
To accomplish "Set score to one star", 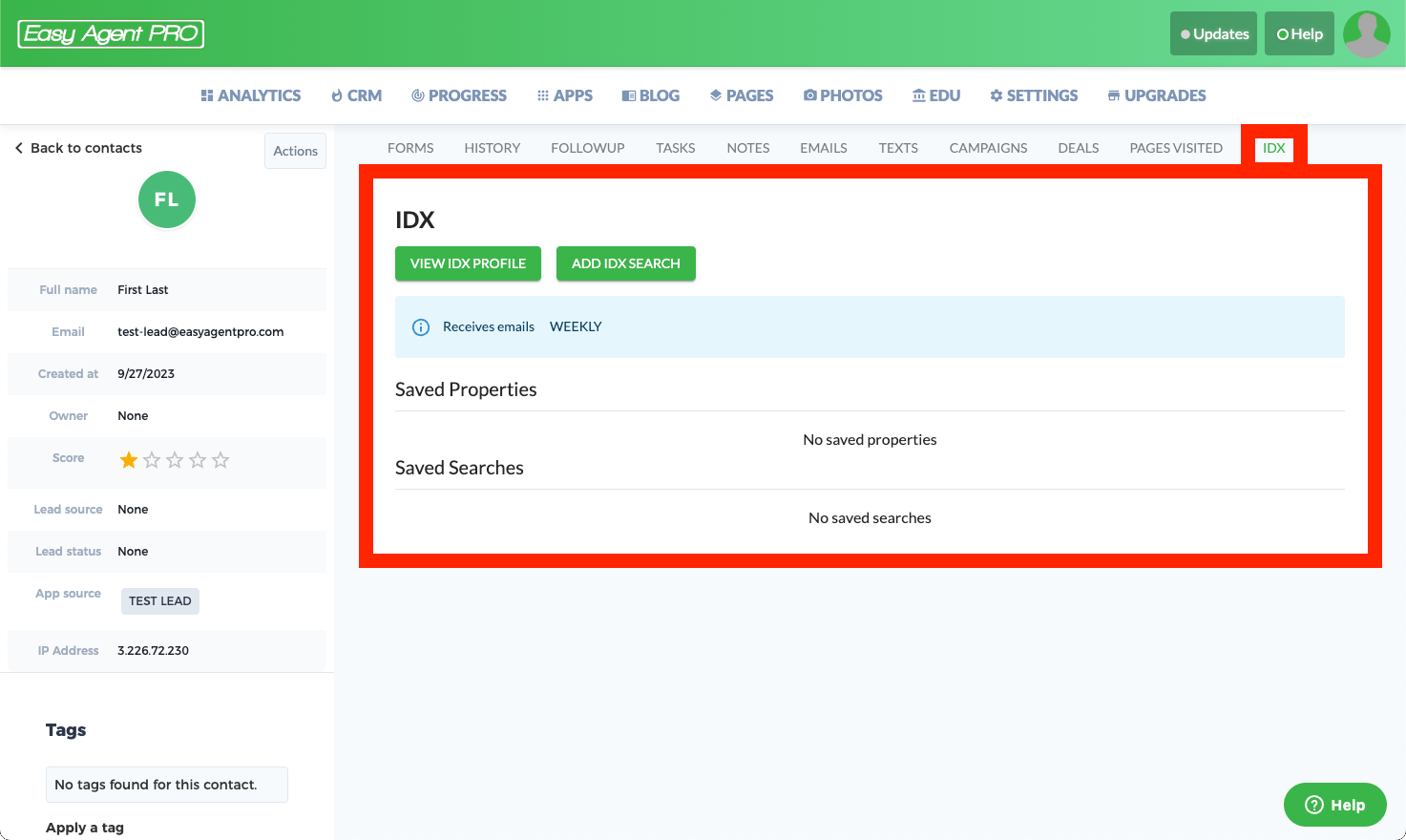I will pos(129,460).
